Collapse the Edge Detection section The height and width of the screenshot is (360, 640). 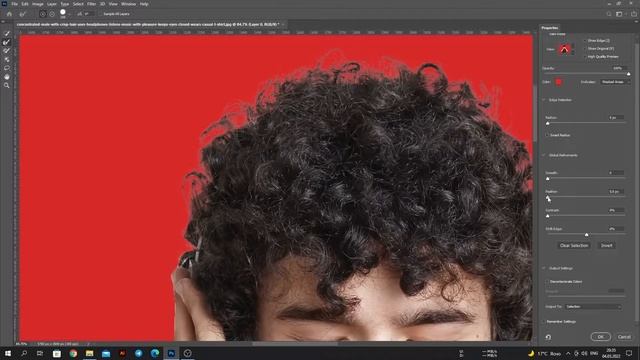click(544, 100)
